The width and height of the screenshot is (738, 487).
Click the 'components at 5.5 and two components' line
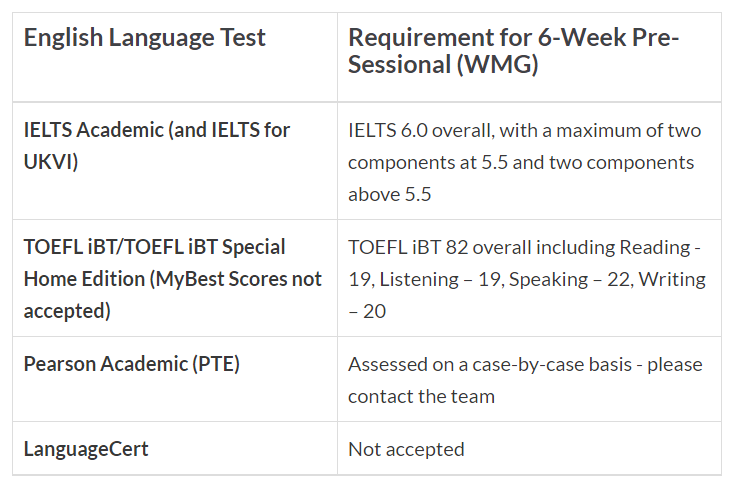521,162
